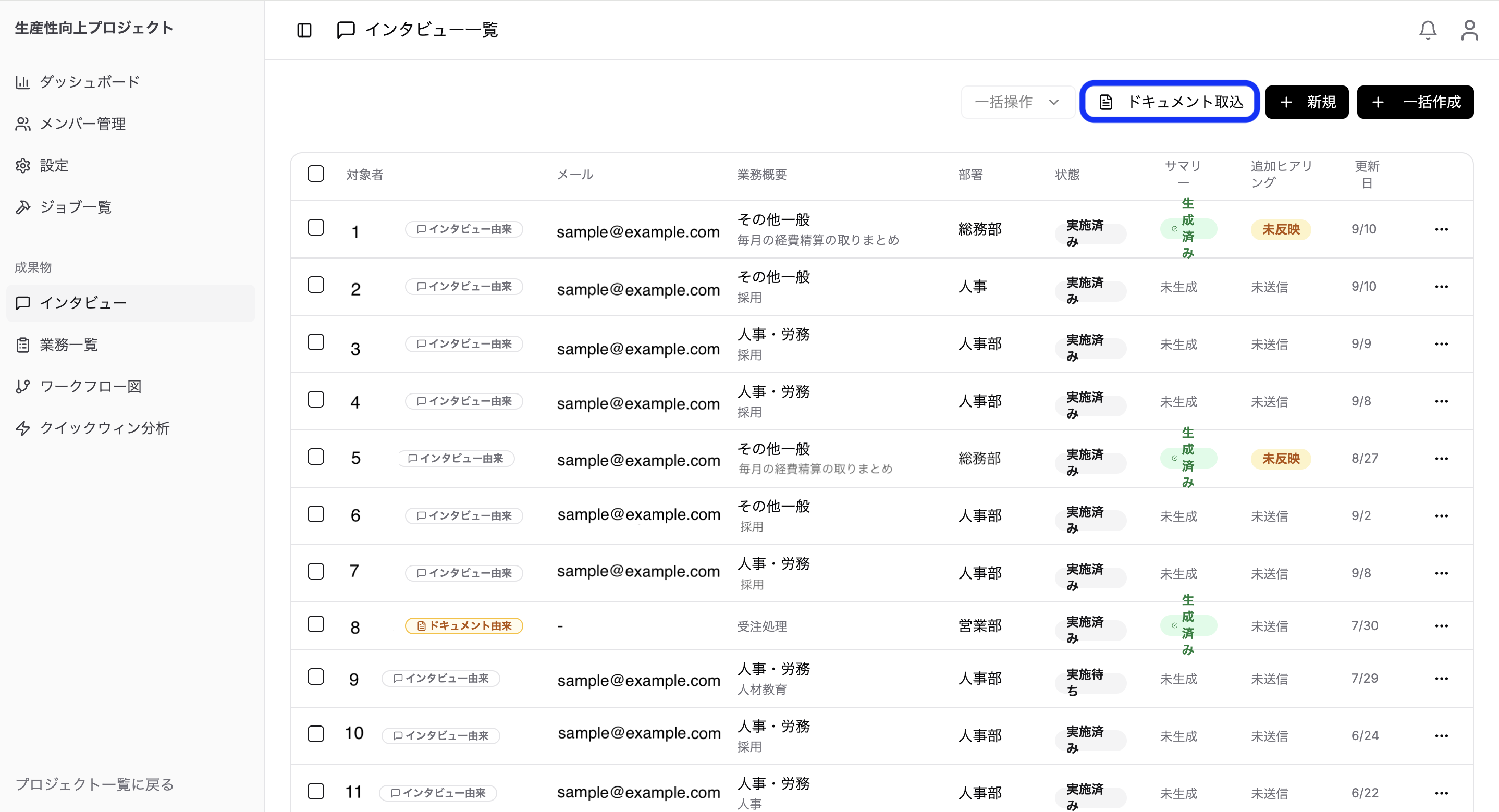Open the notifications bell
Screen dimensions: 1499x812
tap(1428, 30)
